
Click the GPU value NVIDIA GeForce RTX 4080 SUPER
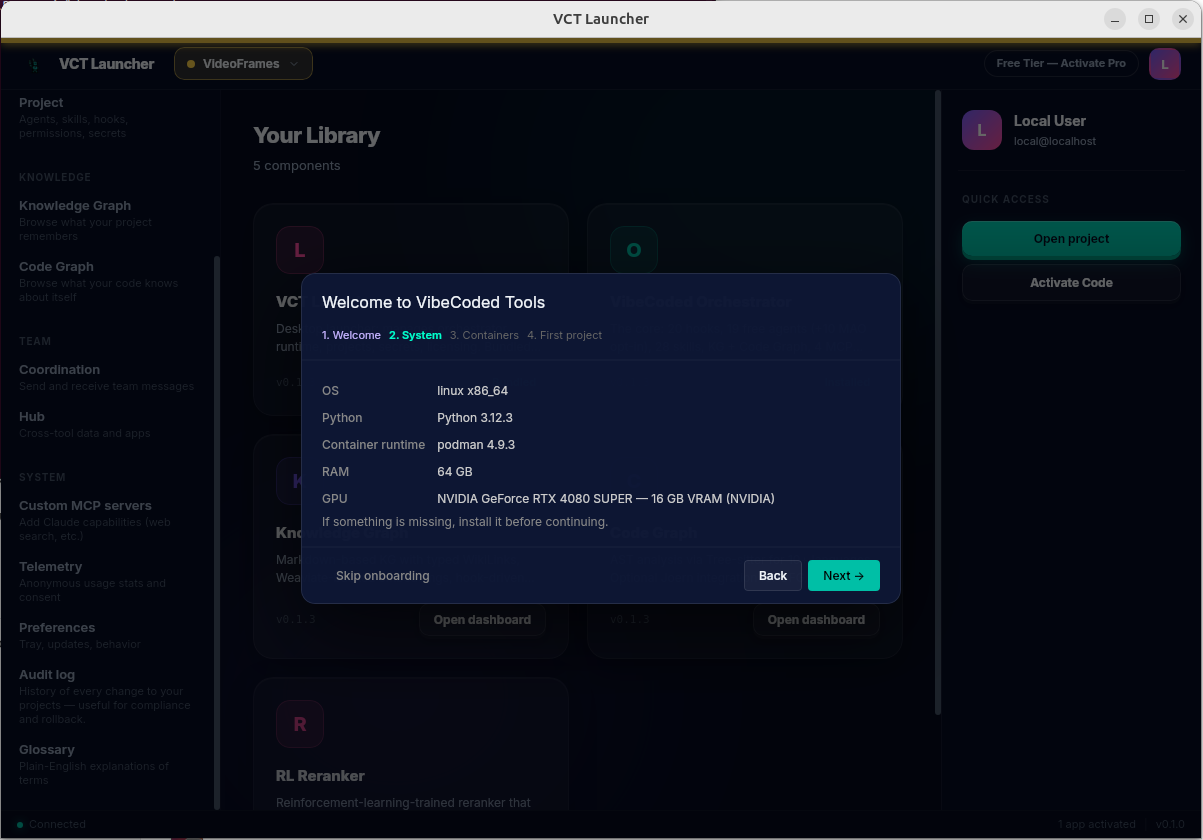606,499
